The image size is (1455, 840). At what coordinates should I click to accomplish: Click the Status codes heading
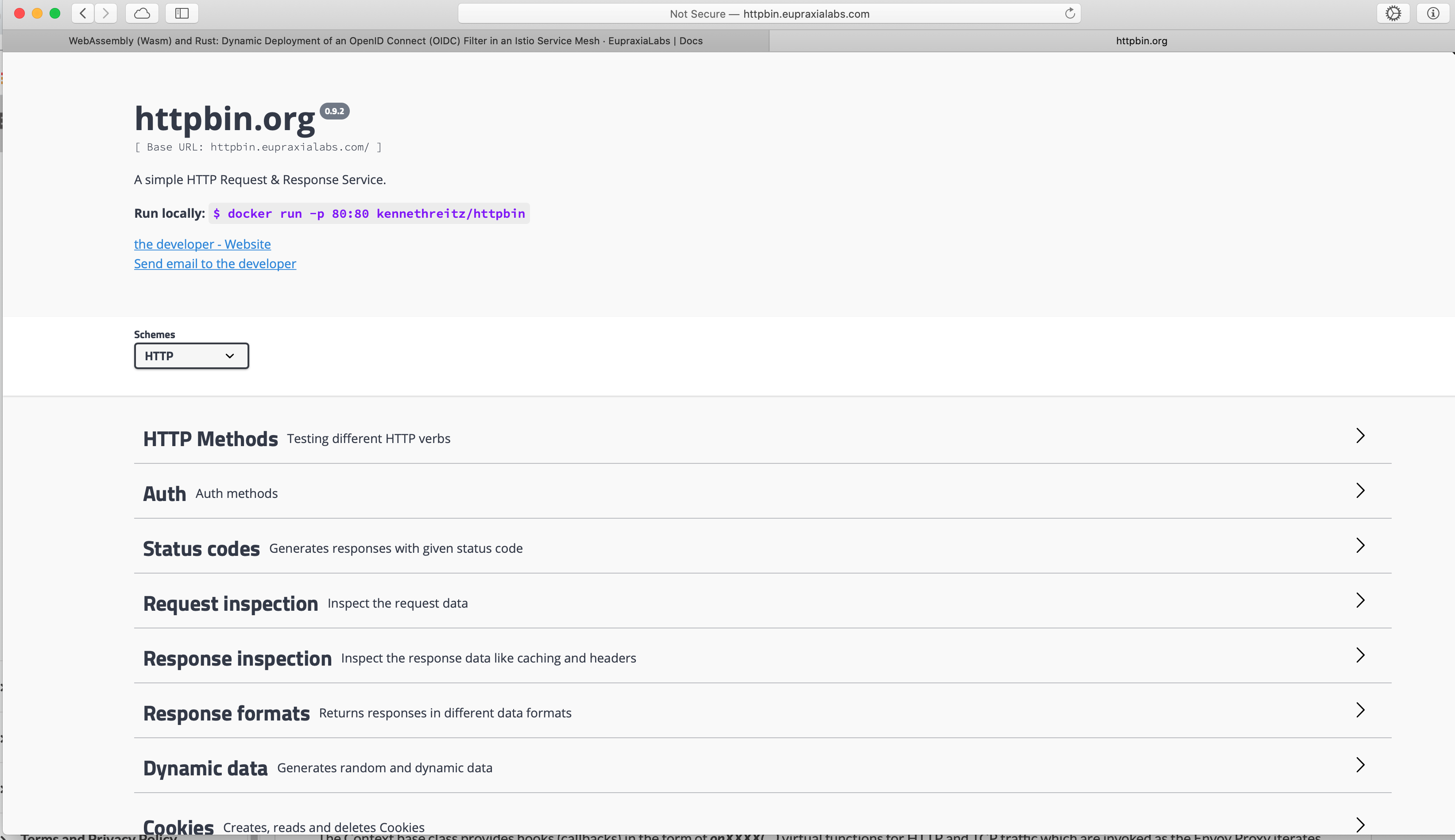[x=201, y=549]
